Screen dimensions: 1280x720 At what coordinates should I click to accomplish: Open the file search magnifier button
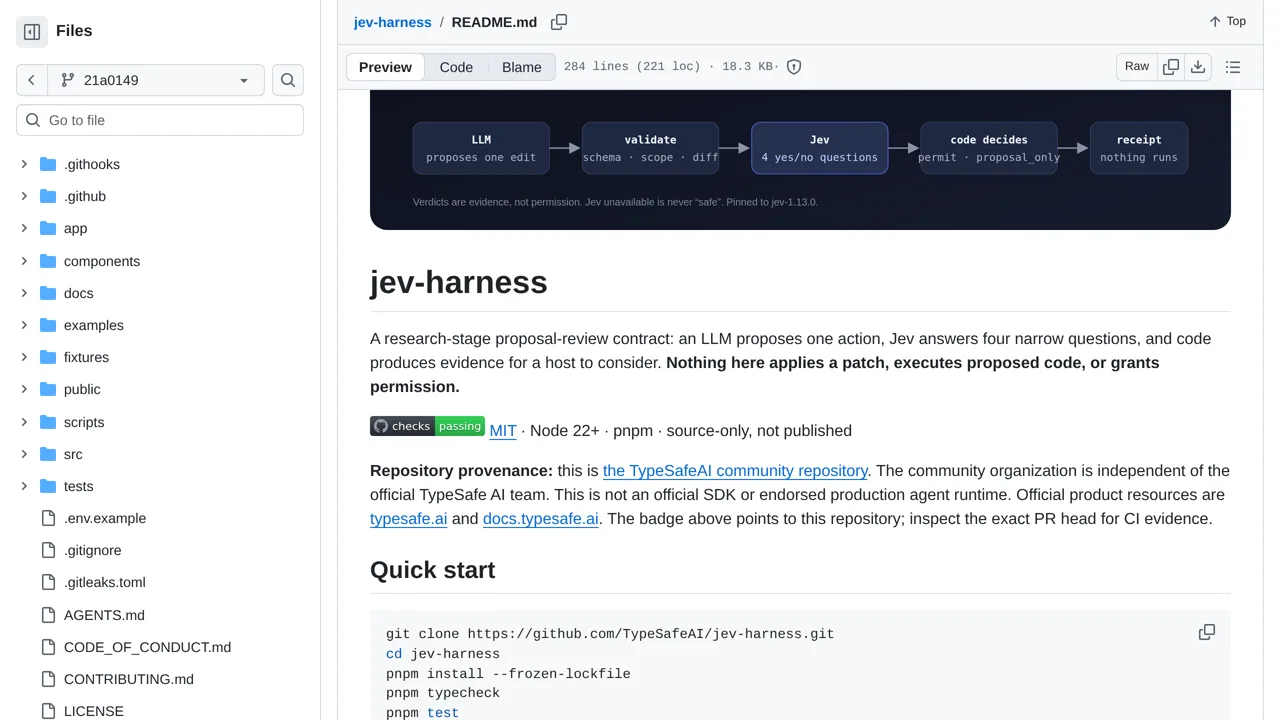(x=288, y=80)
